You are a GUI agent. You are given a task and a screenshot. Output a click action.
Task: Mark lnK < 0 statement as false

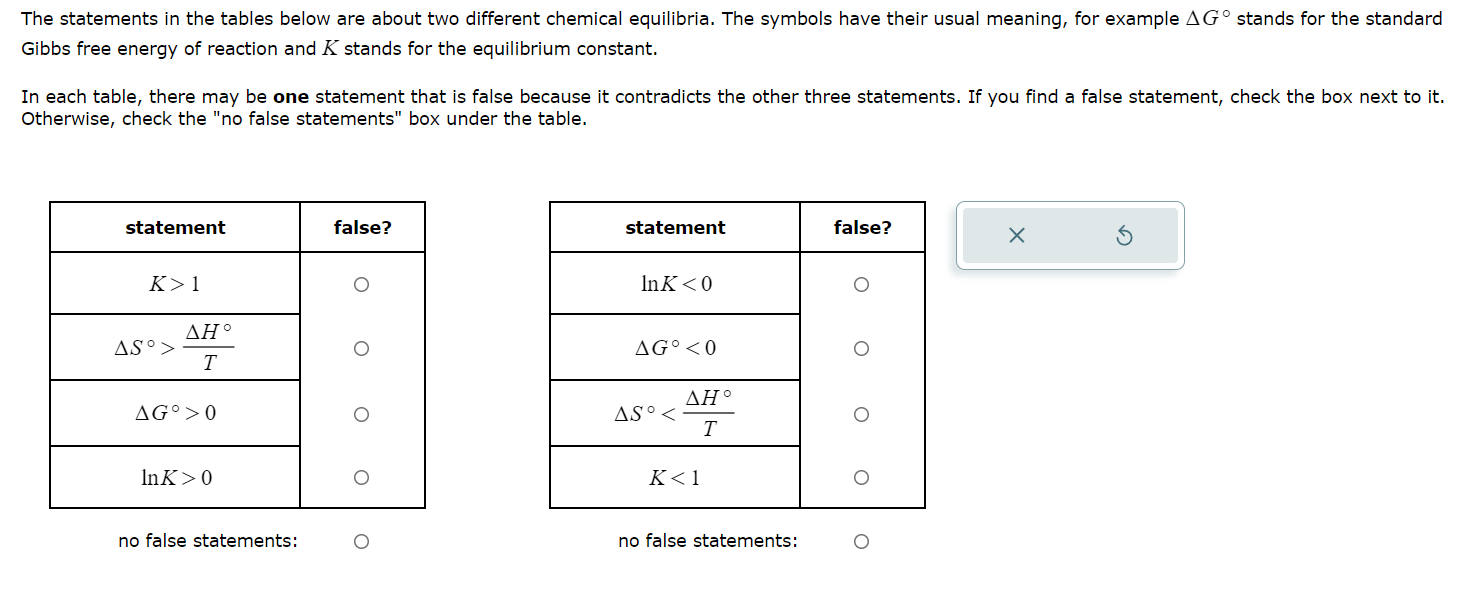(861, 285)
